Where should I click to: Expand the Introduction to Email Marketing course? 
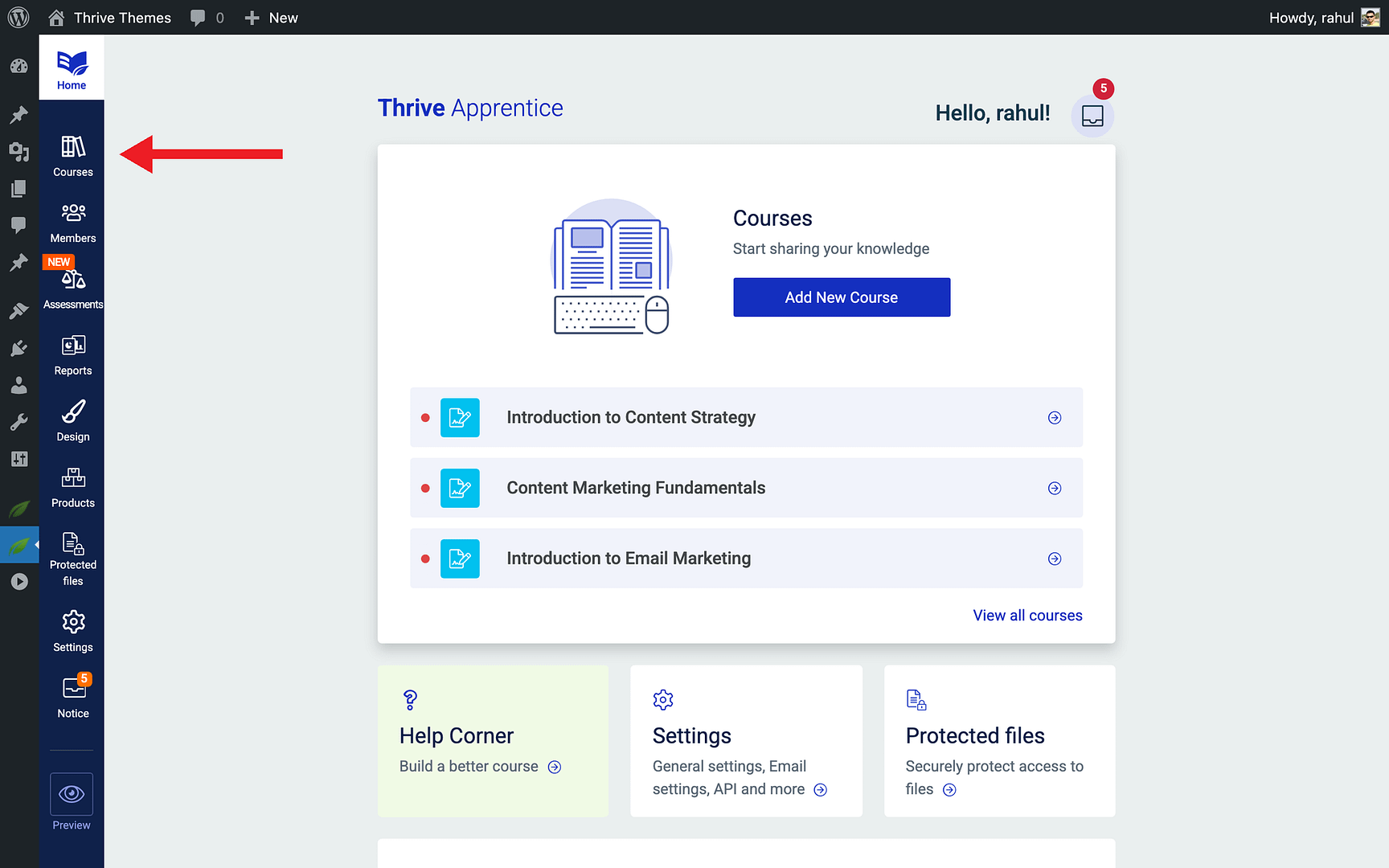[x=1054, y=558]
